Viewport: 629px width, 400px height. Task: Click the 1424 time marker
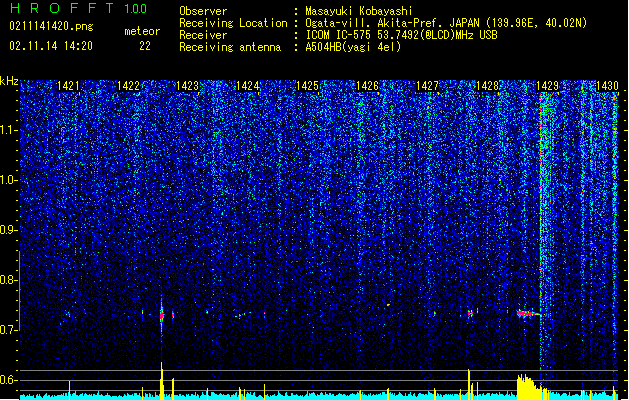point(248,86)
